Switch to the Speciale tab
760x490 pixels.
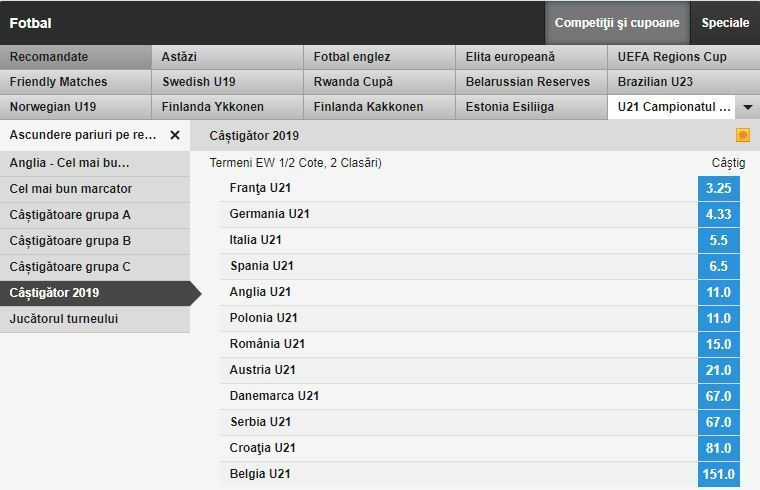pos(725,23)
